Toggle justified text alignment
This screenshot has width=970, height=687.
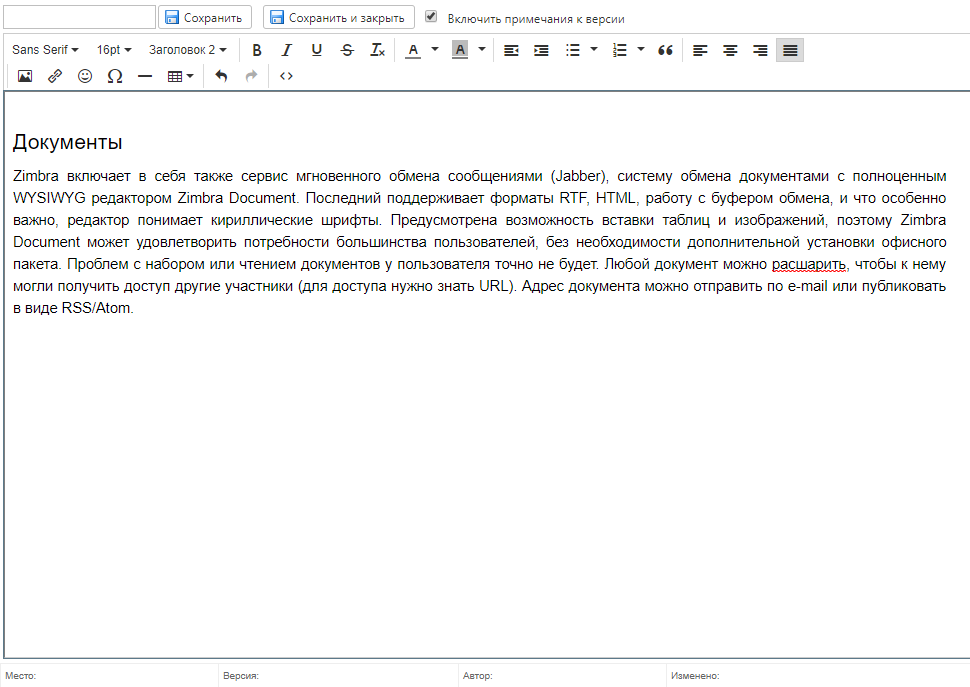790,50
